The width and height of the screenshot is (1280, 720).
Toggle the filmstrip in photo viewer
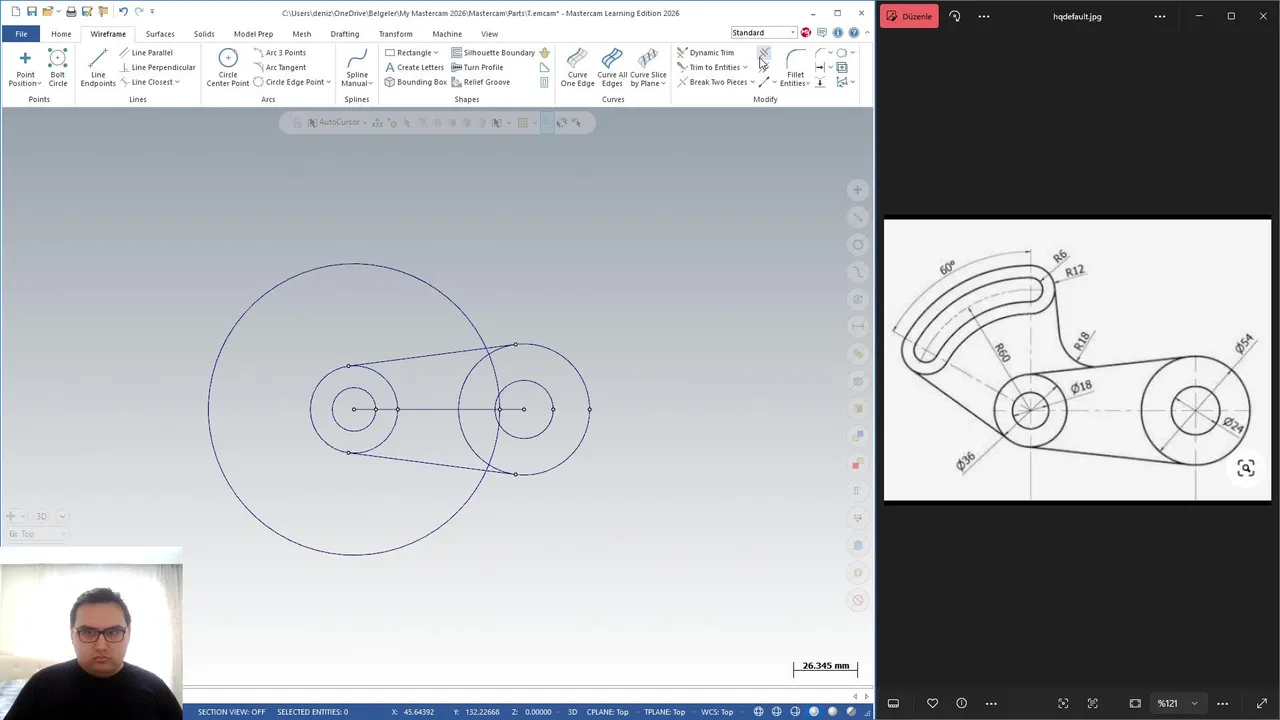pos(893,703)
